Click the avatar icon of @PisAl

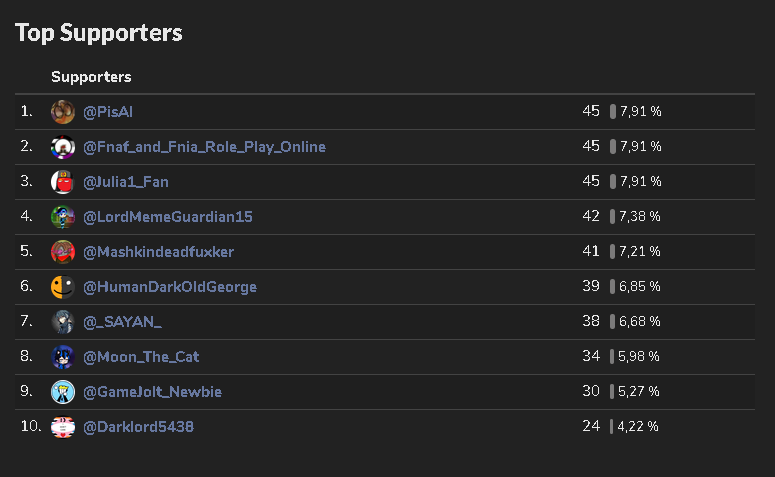[x=63, y=112]
